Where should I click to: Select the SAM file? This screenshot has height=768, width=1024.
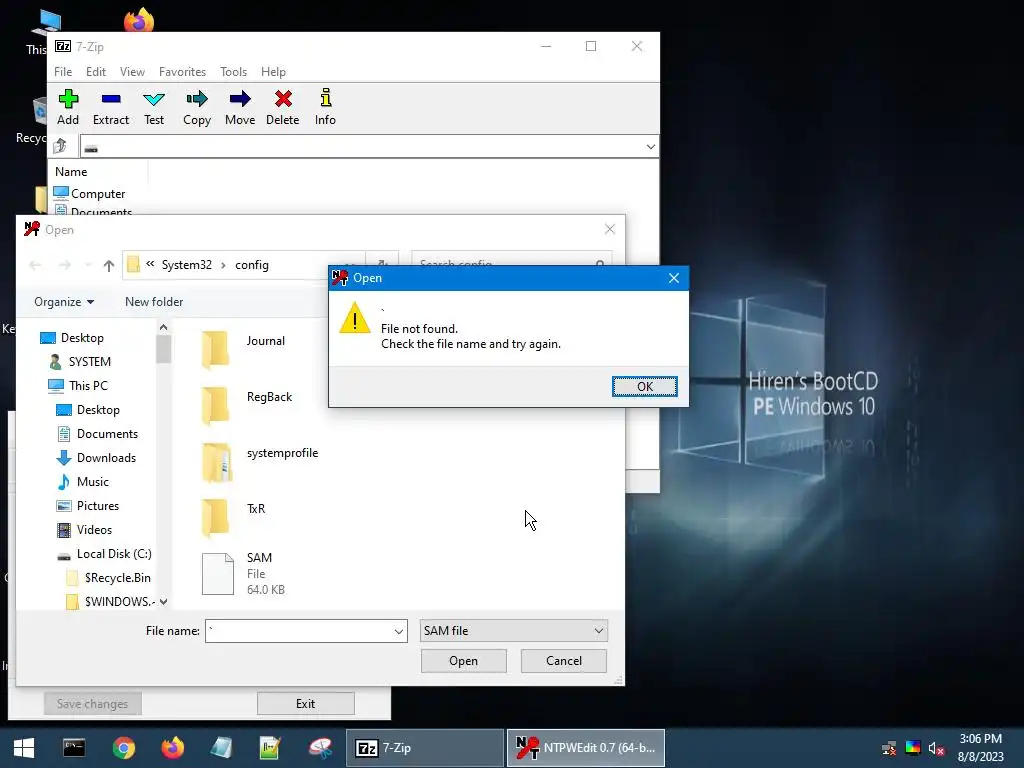(x=244, y=573)
